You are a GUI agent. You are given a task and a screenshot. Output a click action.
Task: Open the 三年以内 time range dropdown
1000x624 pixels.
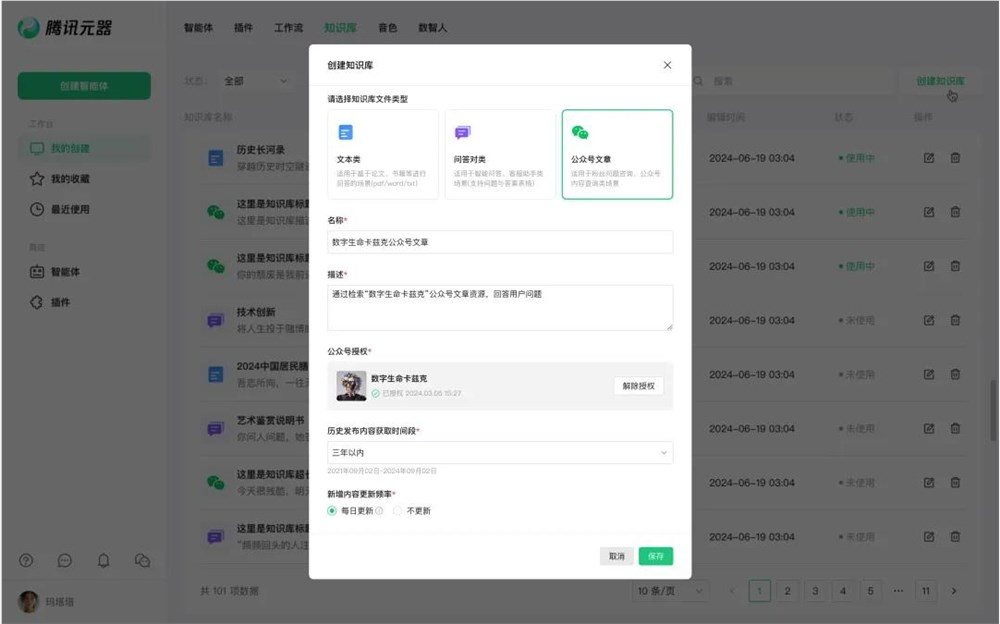[x=500, y=452]
